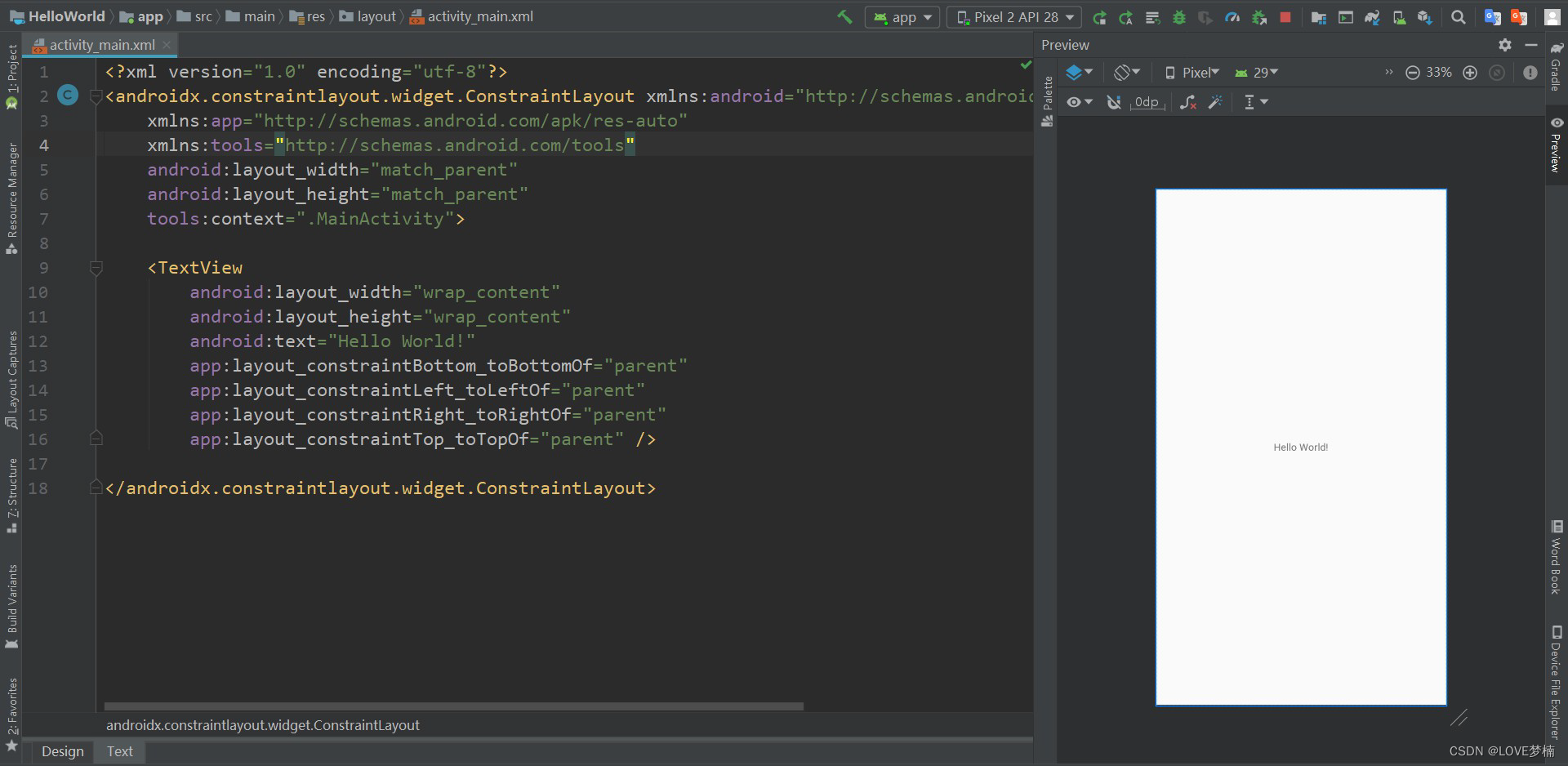Click the Attach Debugger to Android Process icon
Viewport: 1568px width, 766px height.
(x=1258, y=17)
